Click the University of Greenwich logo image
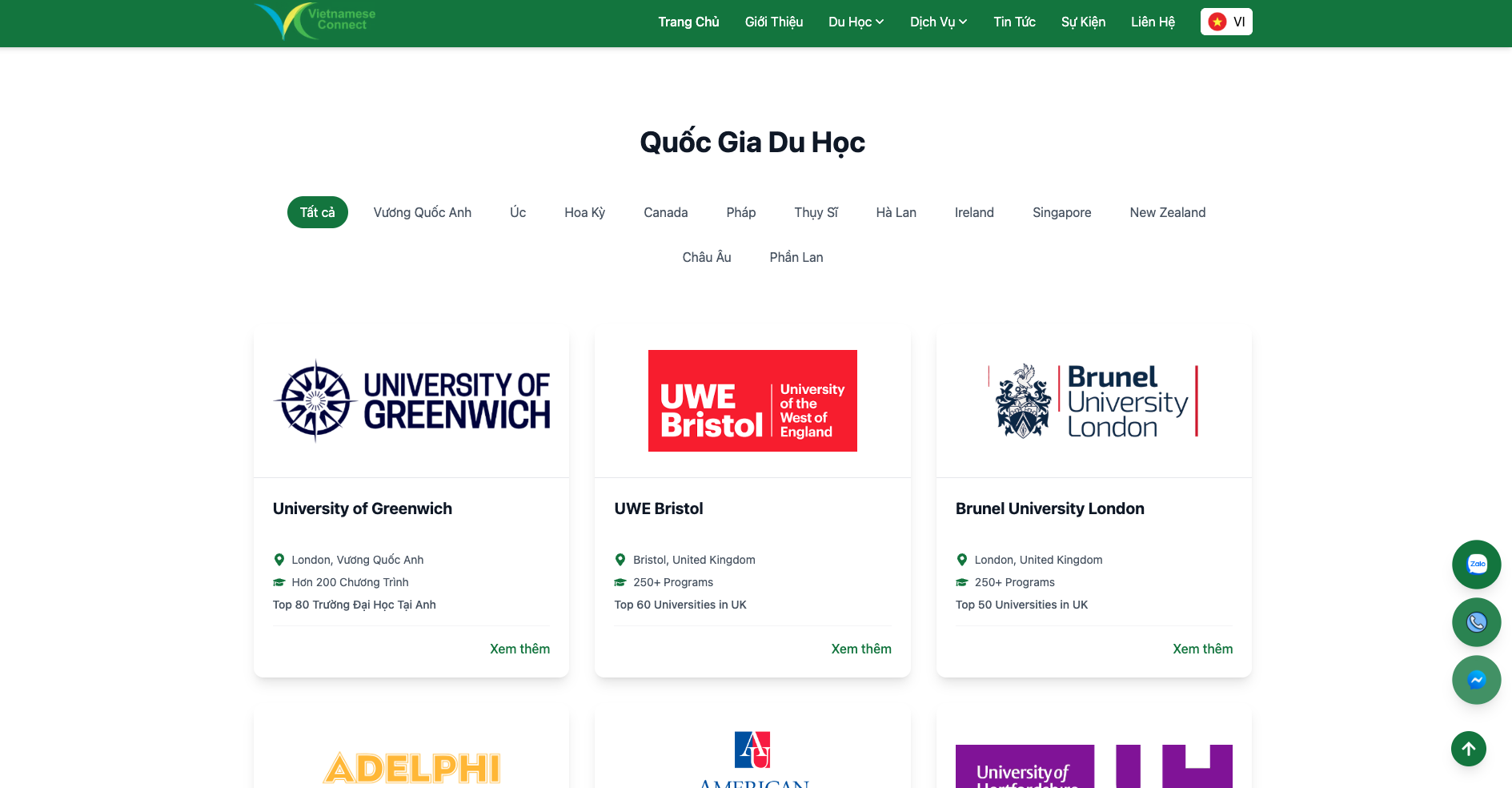Image resolution: width=1512 pixels, height=788 pixels. pos(411,401)
